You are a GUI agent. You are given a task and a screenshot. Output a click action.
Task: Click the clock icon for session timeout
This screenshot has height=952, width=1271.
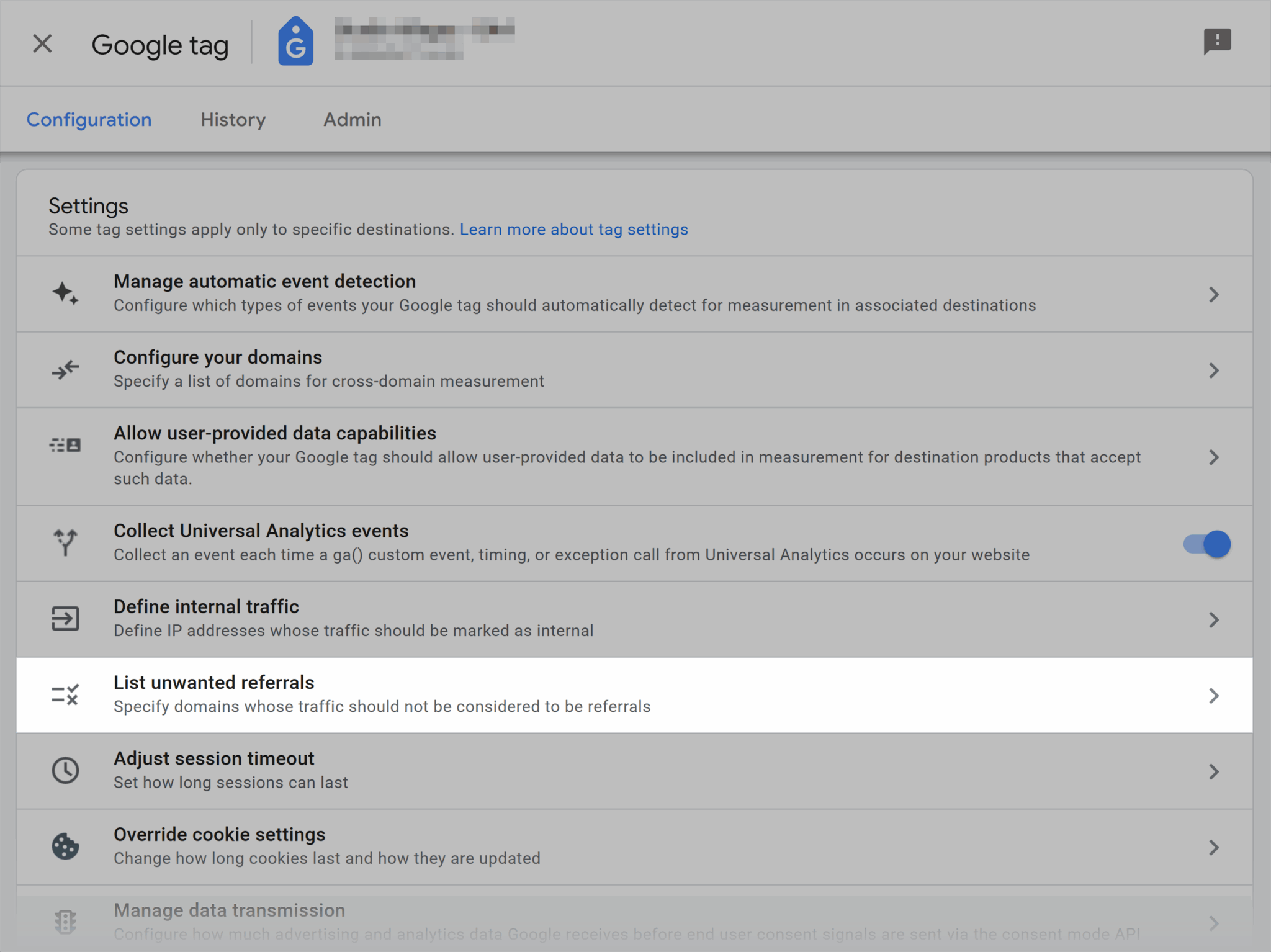[65, 771]
